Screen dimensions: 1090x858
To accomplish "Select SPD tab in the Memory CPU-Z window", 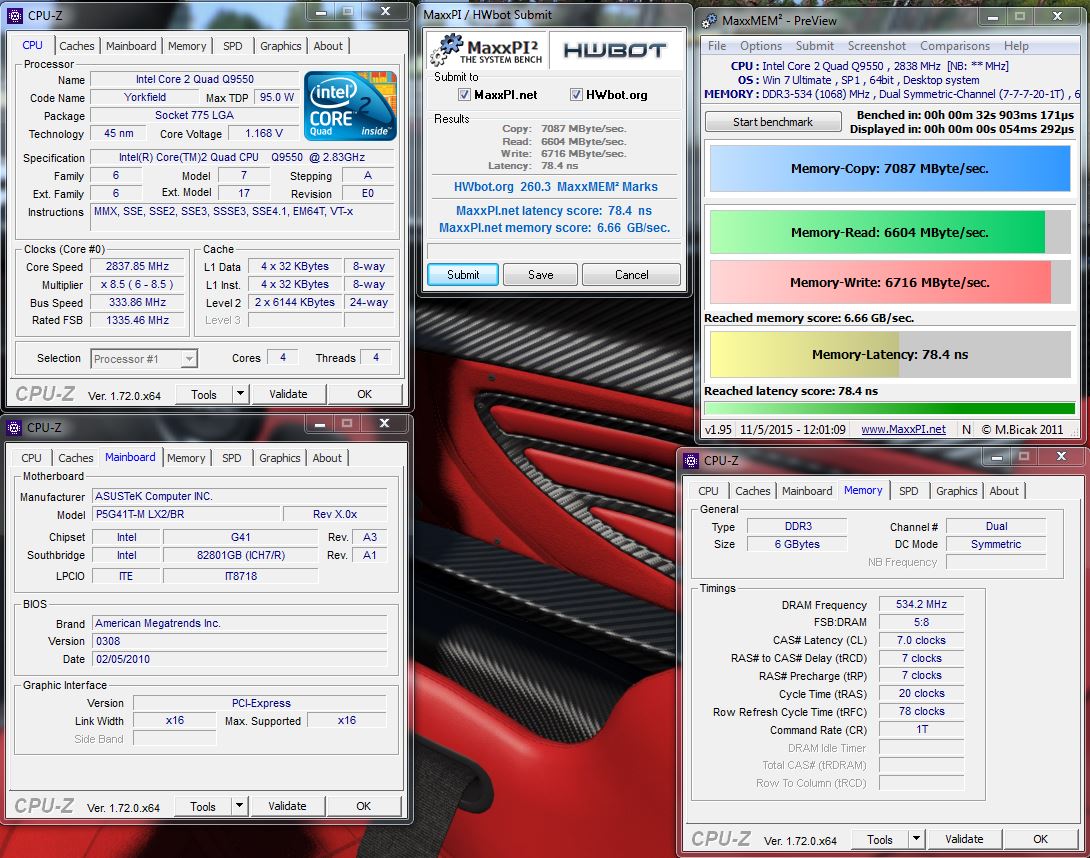I will [x=909, y=491].
